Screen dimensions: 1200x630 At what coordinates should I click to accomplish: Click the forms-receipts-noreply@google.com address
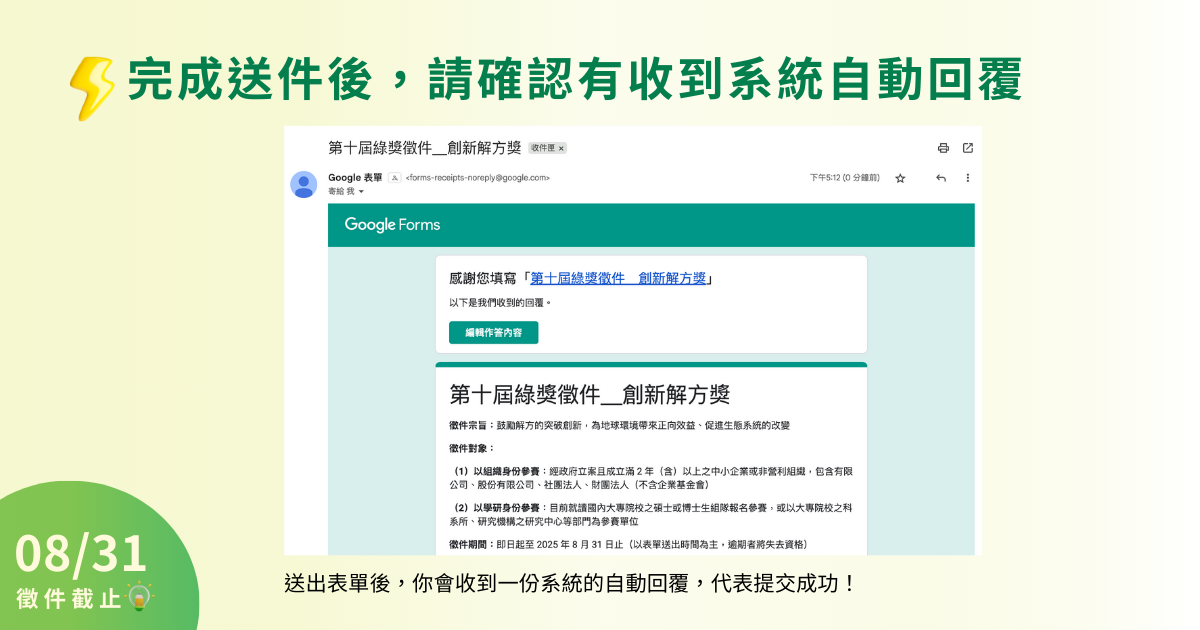point(477,177)
